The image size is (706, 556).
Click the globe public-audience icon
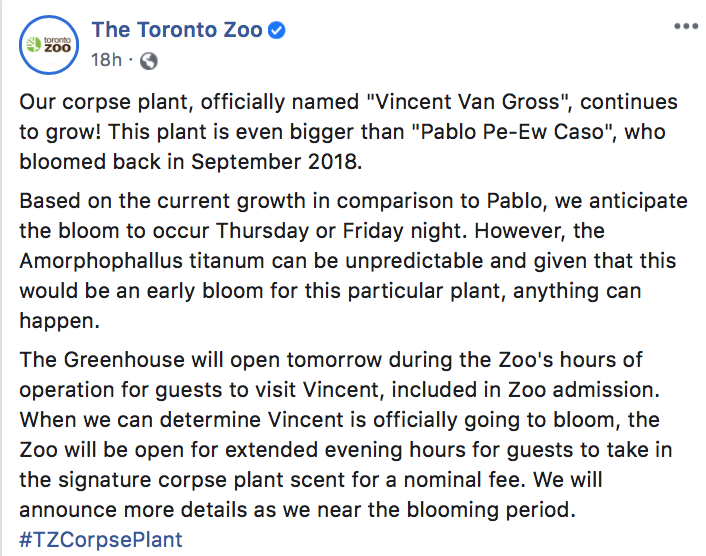(x=149, y=61)
